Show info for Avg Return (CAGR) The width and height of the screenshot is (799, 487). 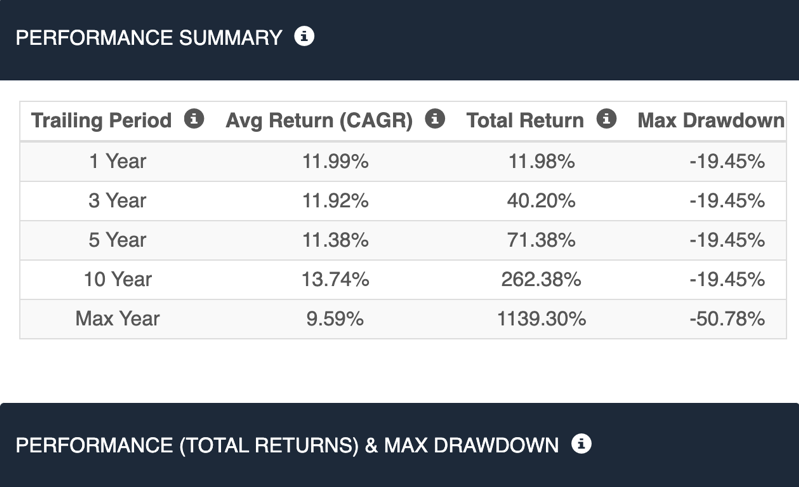pyautogui.click(x=435, y=119)
